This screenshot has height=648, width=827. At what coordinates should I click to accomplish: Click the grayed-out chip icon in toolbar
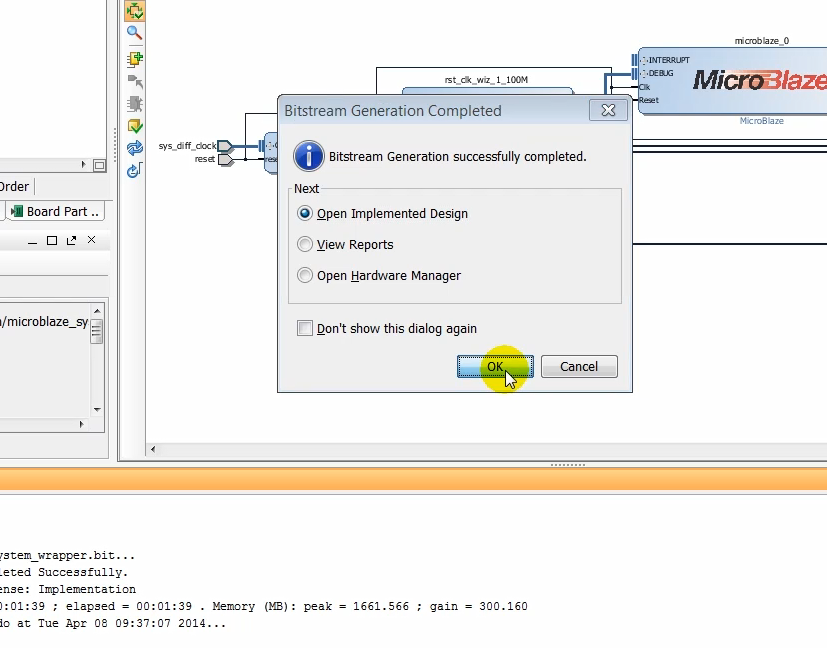[x=135, y=104]
